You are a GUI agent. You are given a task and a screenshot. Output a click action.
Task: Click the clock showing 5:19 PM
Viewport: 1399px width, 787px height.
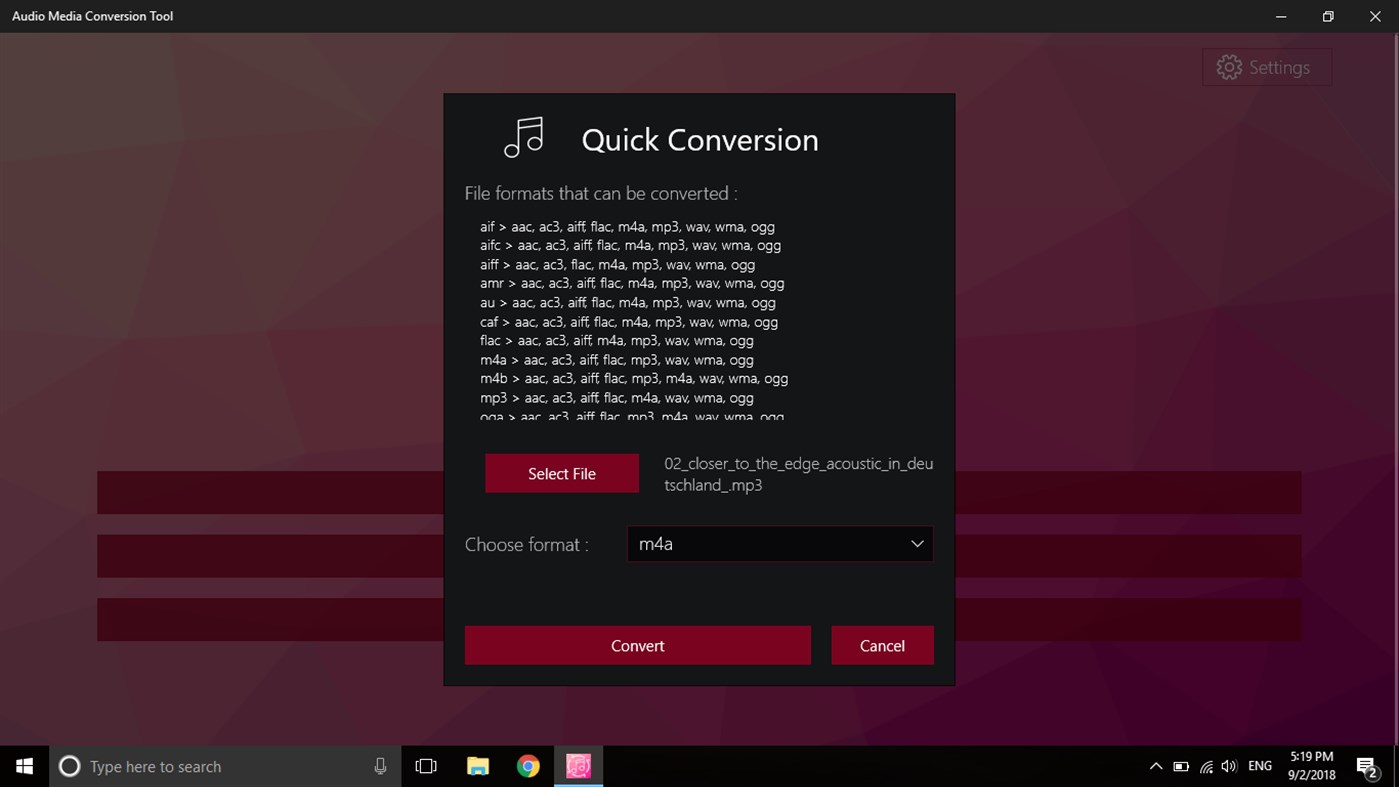pos(1310,765)
